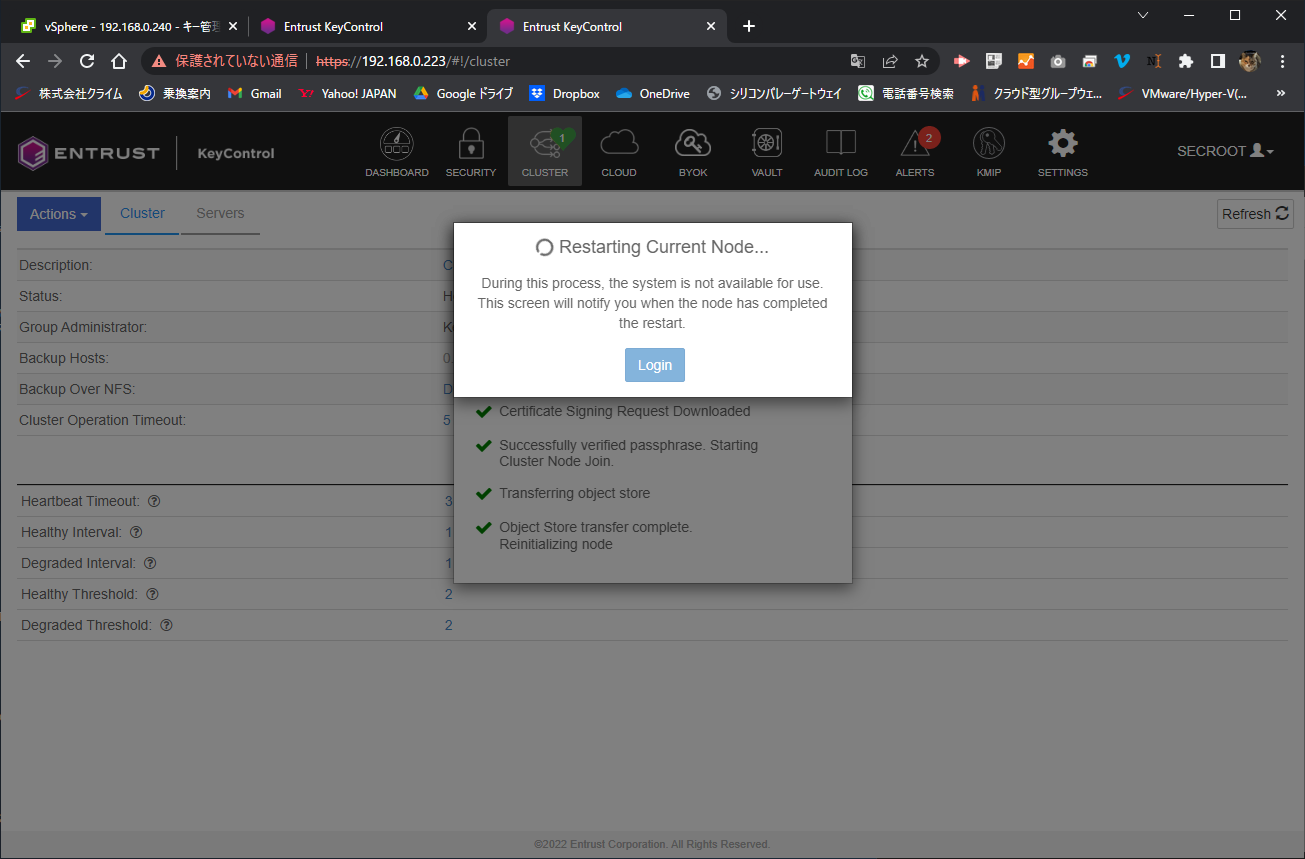This screenshot has height=859, width=1305.
Task: Click the Cluster Operation Timeout label
Action: click(102, 420)
